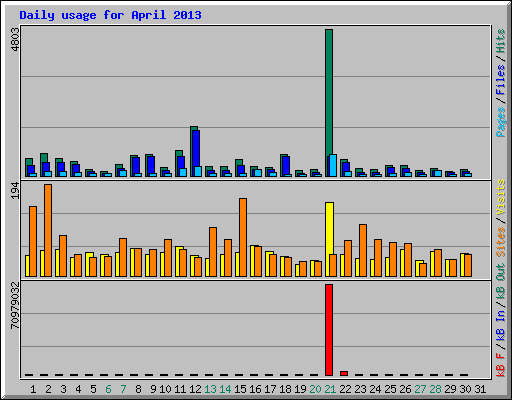Click day label 17 on the x-axis

[x=270, y=389]
